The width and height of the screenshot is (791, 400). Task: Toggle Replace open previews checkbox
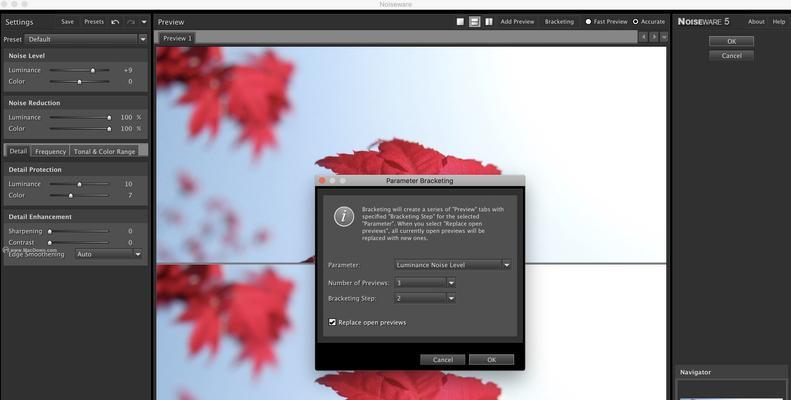(x=332, y=322)
